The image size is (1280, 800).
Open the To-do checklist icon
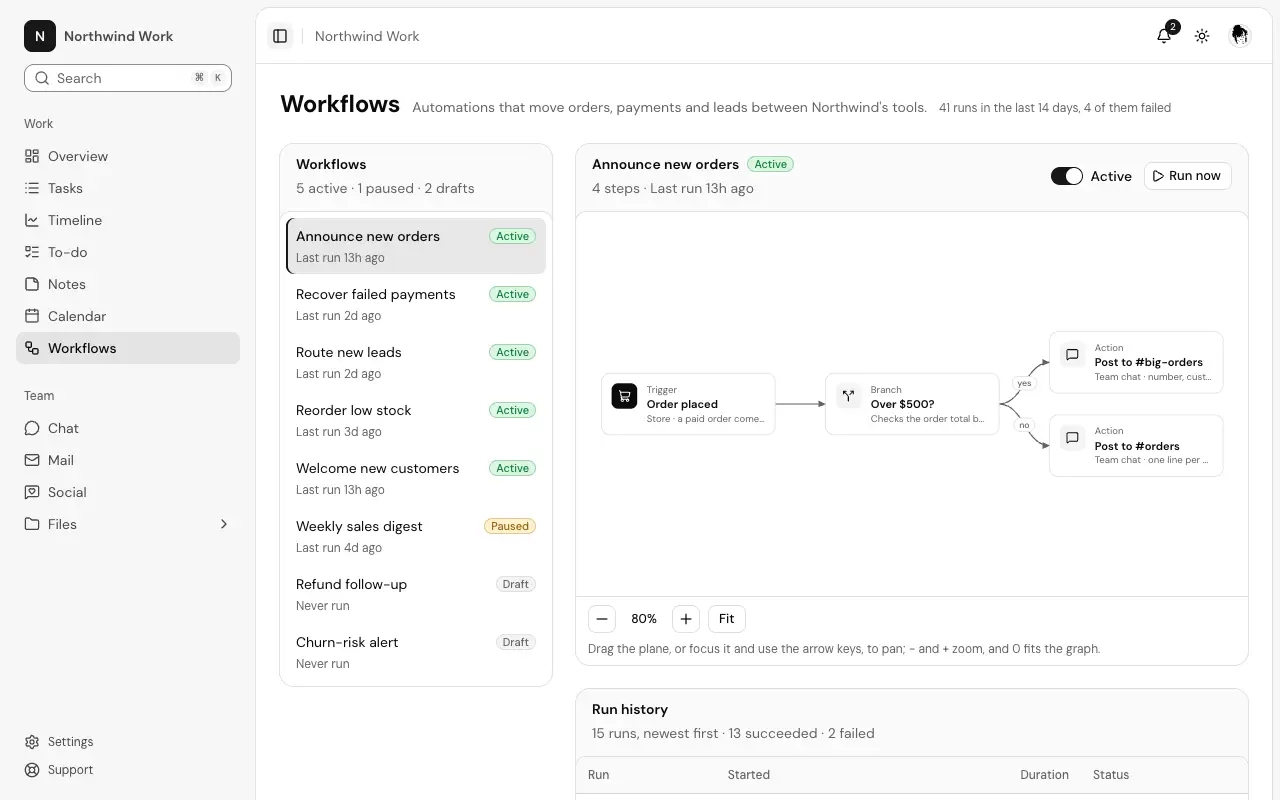(32, 252)
